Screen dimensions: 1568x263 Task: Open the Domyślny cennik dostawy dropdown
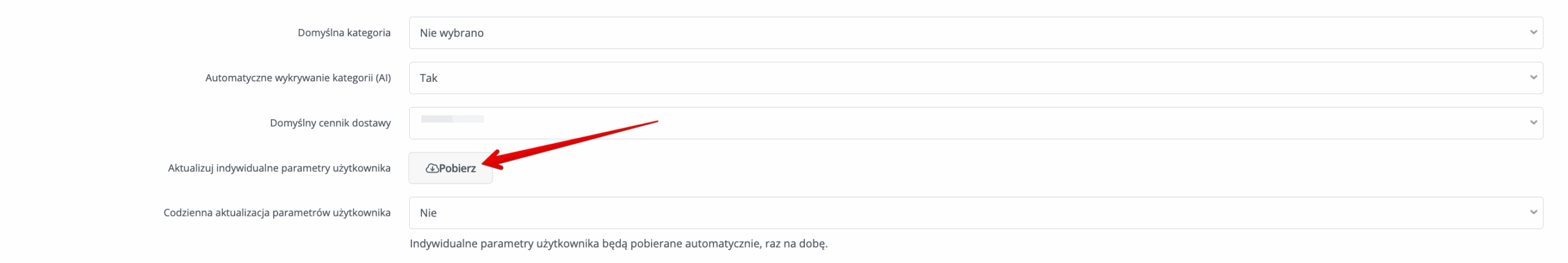975,123
